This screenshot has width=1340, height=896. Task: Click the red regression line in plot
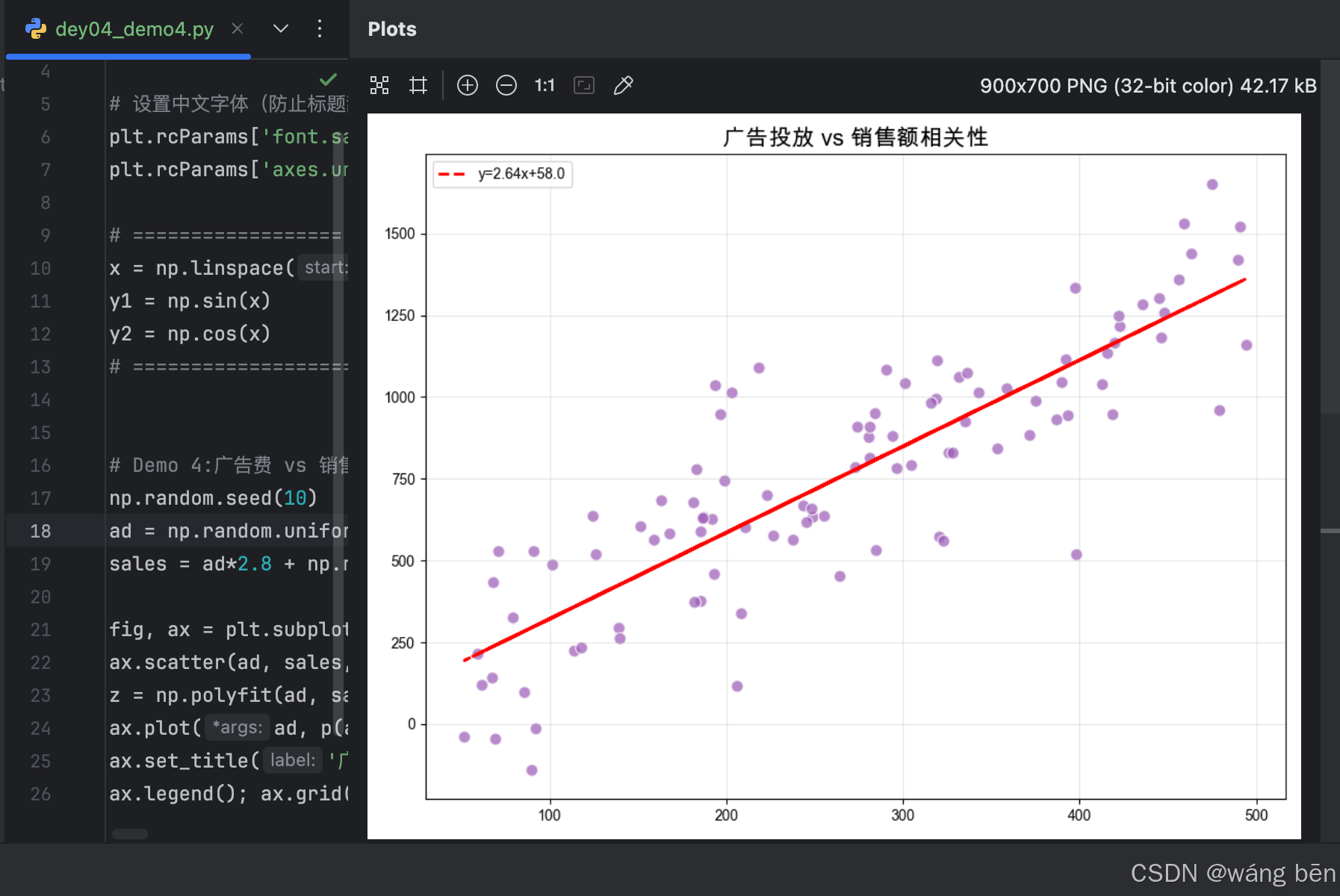[854, 470]
